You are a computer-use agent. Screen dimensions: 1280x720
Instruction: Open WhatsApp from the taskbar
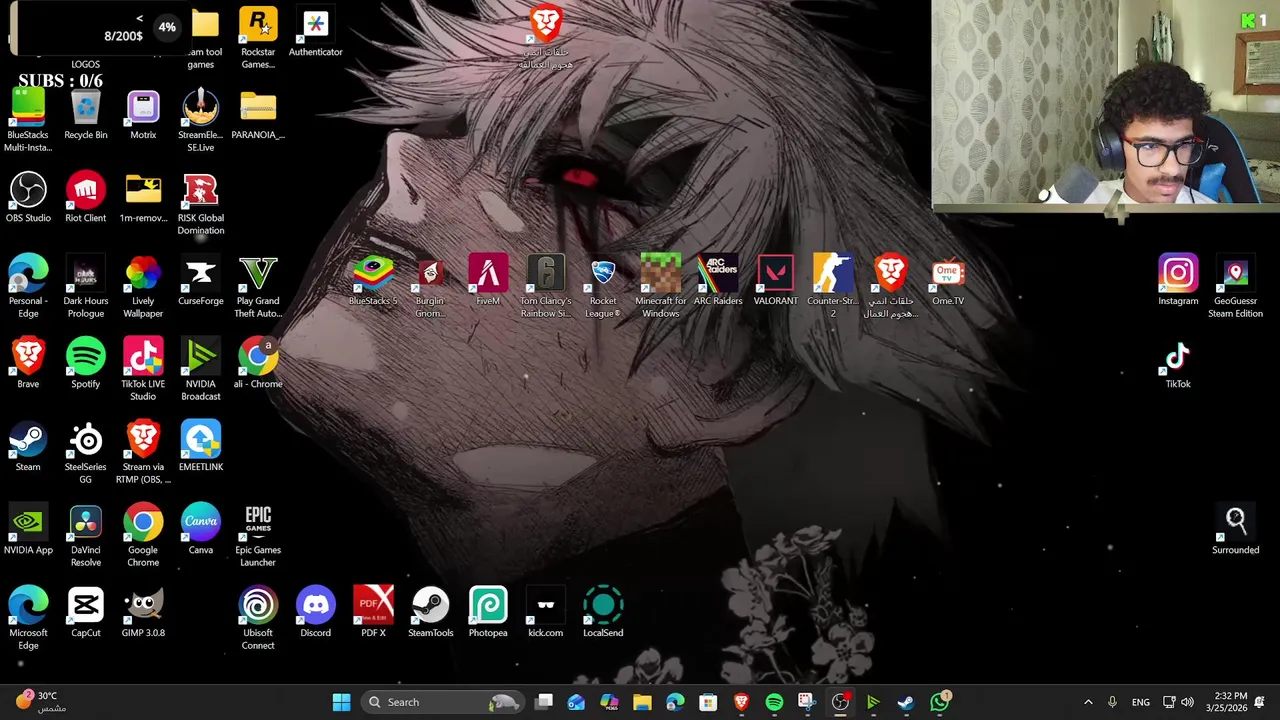940,702
